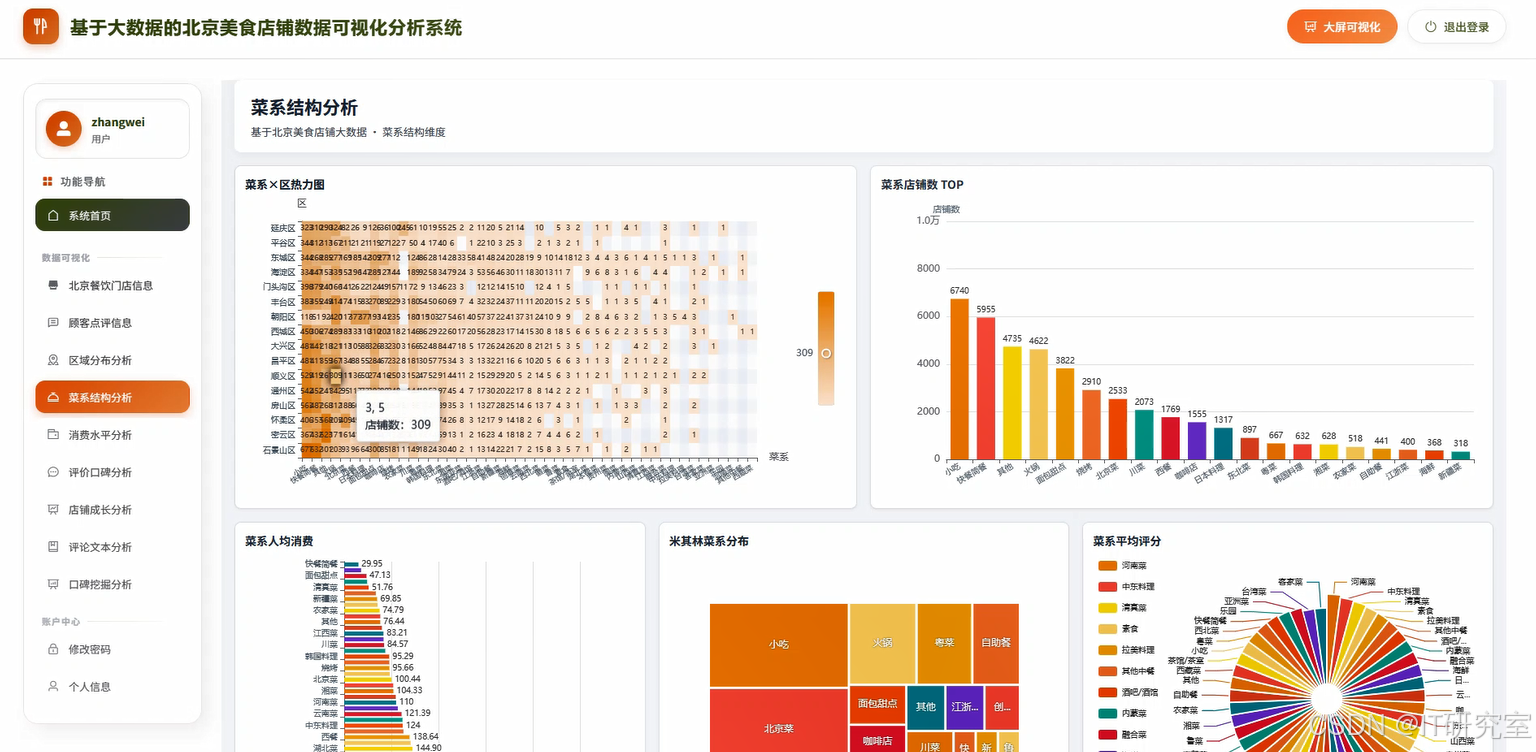Click the document icon beside 评论文本分析
This screenshot has width=1536, height=752.
coord(54,547)
